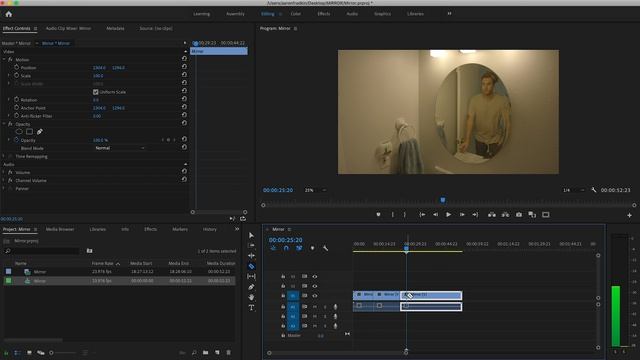640x360 pixels.
Task: Click the Project panel search field
Action: pyautogui.click(x=42, y=251)
